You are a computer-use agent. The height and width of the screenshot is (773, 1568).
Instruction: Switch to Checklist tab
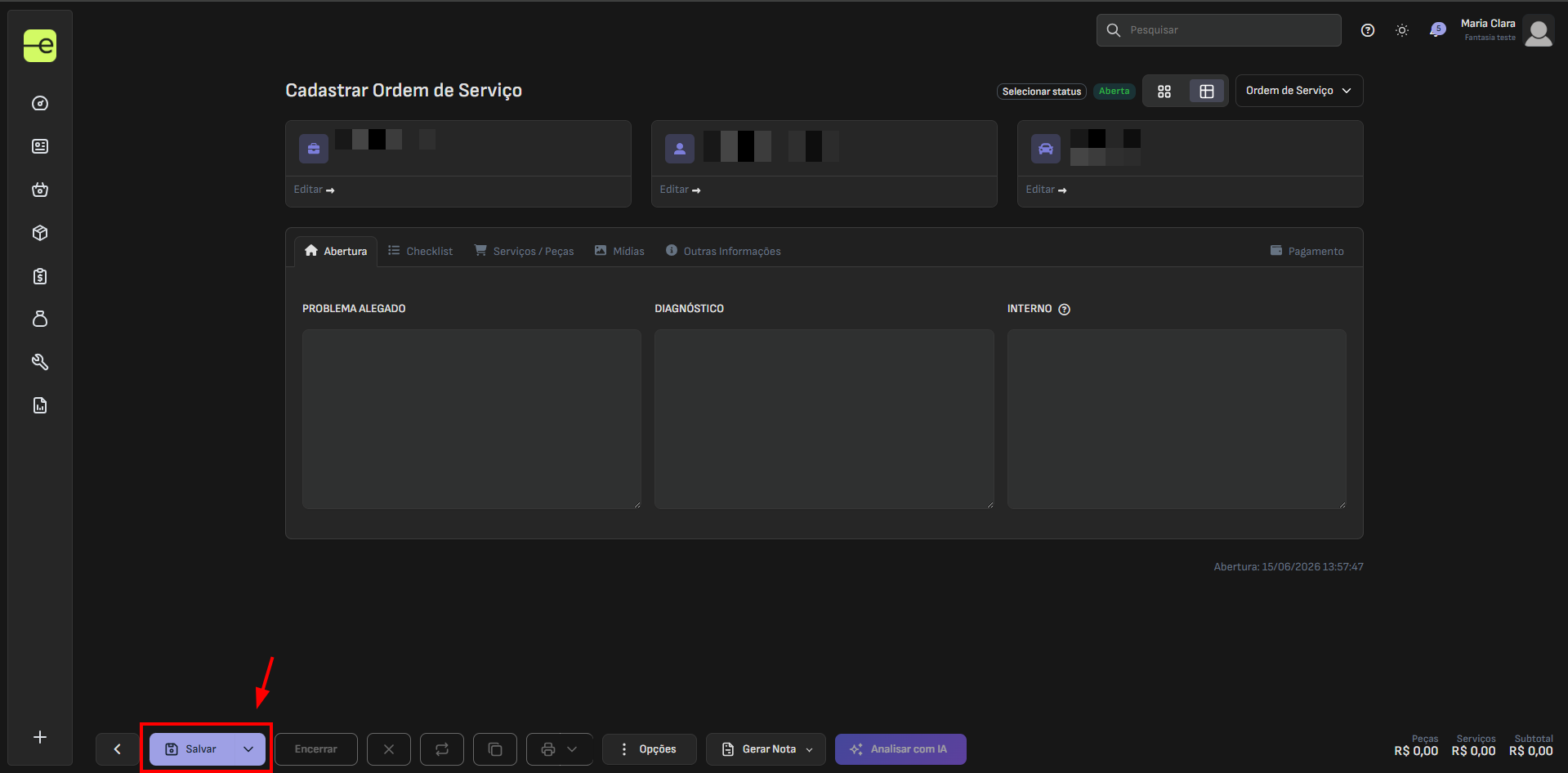click(420, 251)
